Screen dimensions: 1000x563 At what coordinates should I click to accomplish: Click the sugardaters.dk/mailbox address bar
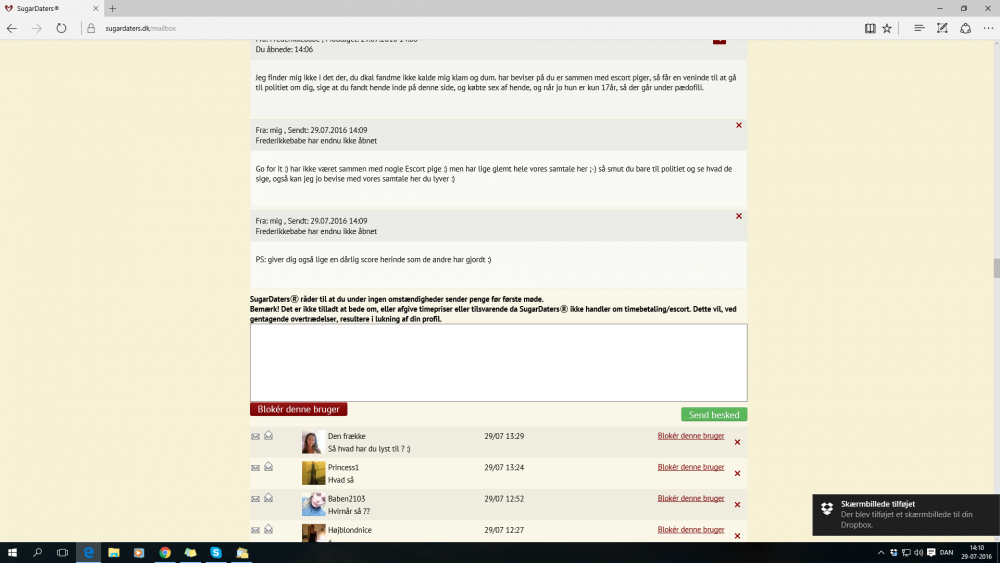click(x=140, y=28)
